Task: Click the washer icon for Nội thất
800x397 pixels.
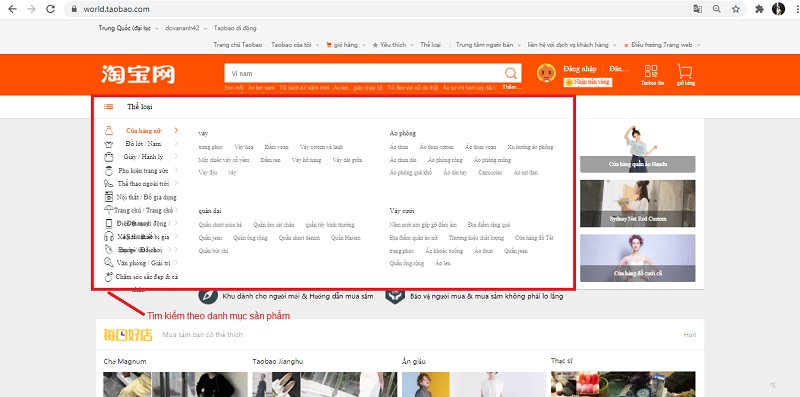Action: point(109,197)
